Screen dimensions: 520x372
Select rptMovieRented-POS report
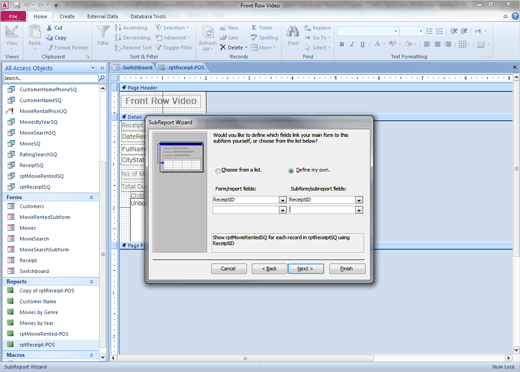click(44, 334)
